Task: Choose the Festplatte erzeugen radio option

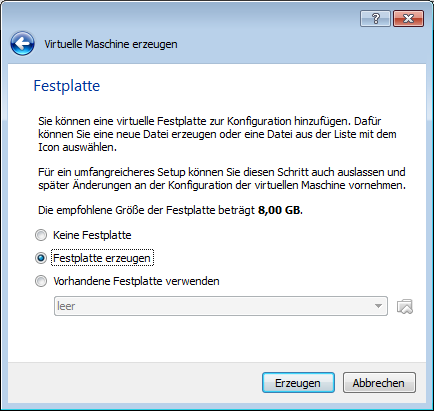Action: [x=41, y=258]
